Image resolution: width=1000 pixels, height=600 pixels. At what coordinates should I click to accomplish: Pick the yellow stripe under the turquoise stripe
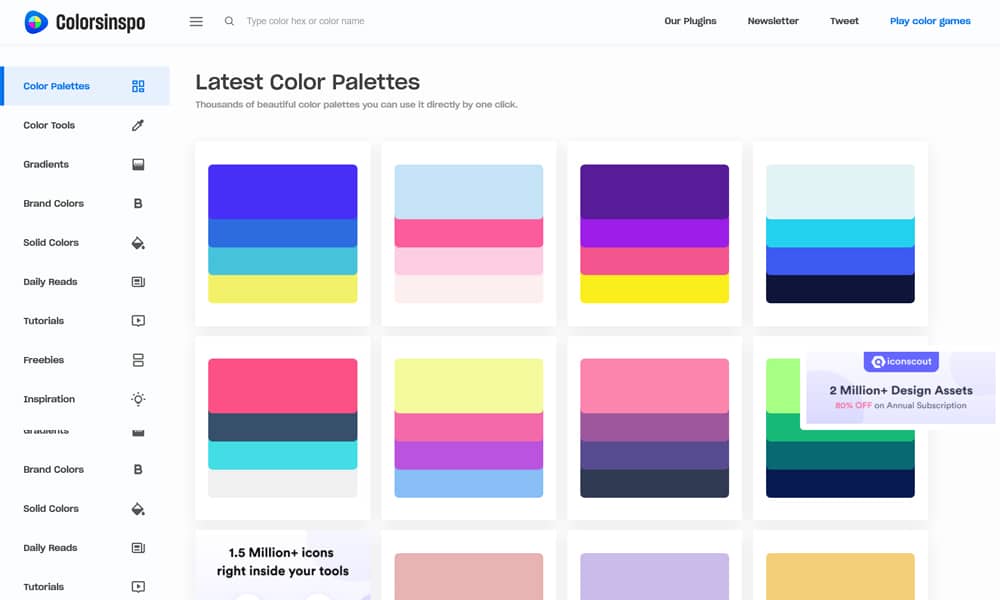283,289
